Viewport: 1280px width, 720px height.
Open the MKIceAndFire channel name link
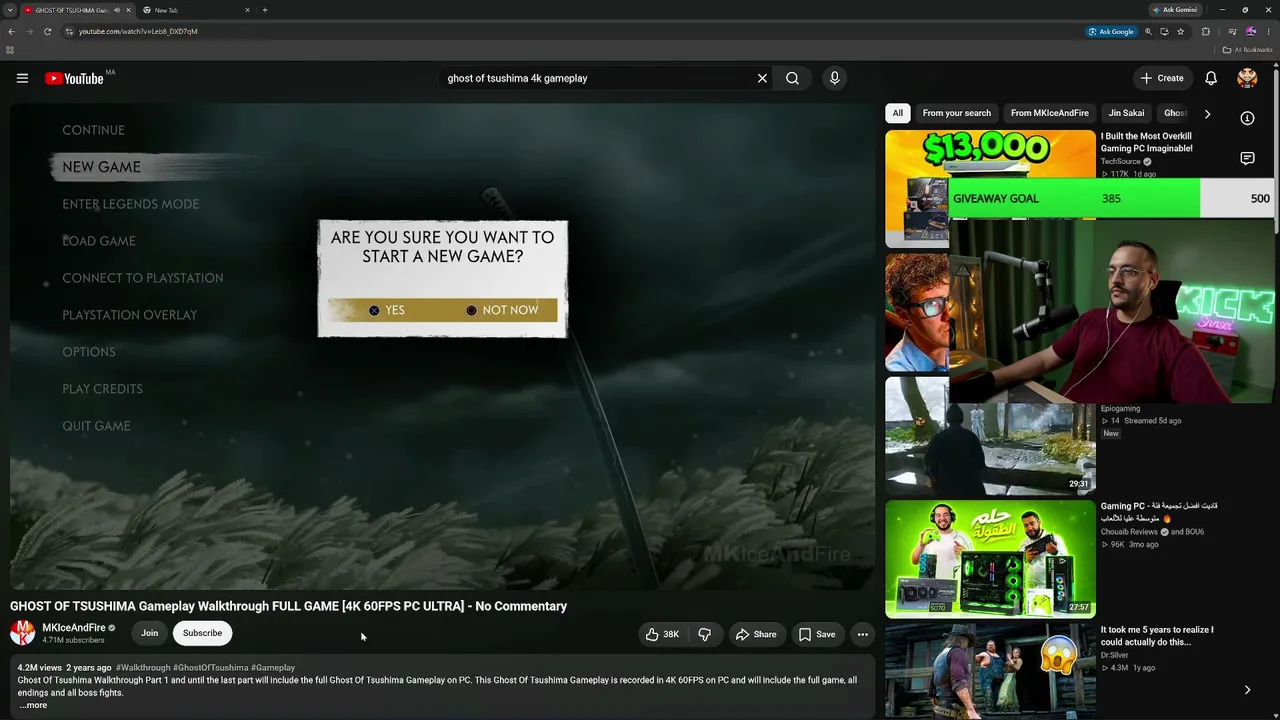click(74, 628)
